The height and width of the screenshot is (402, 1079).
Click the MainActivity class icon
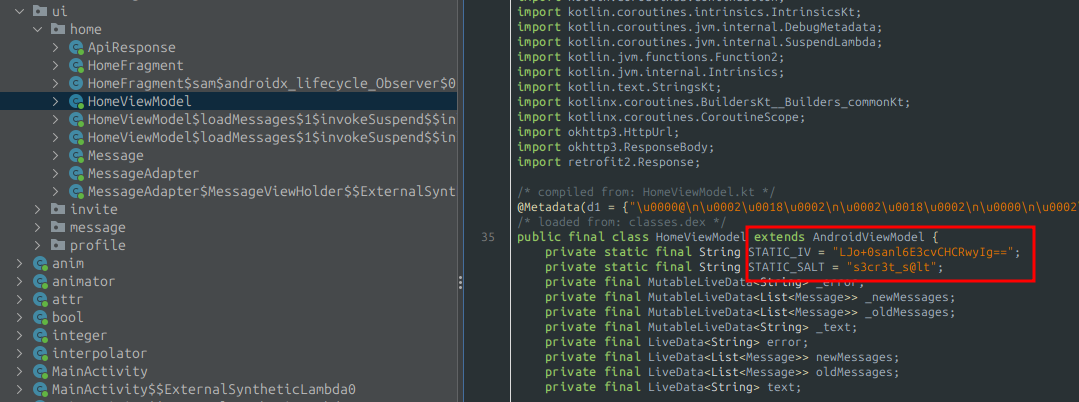(40, 371)
